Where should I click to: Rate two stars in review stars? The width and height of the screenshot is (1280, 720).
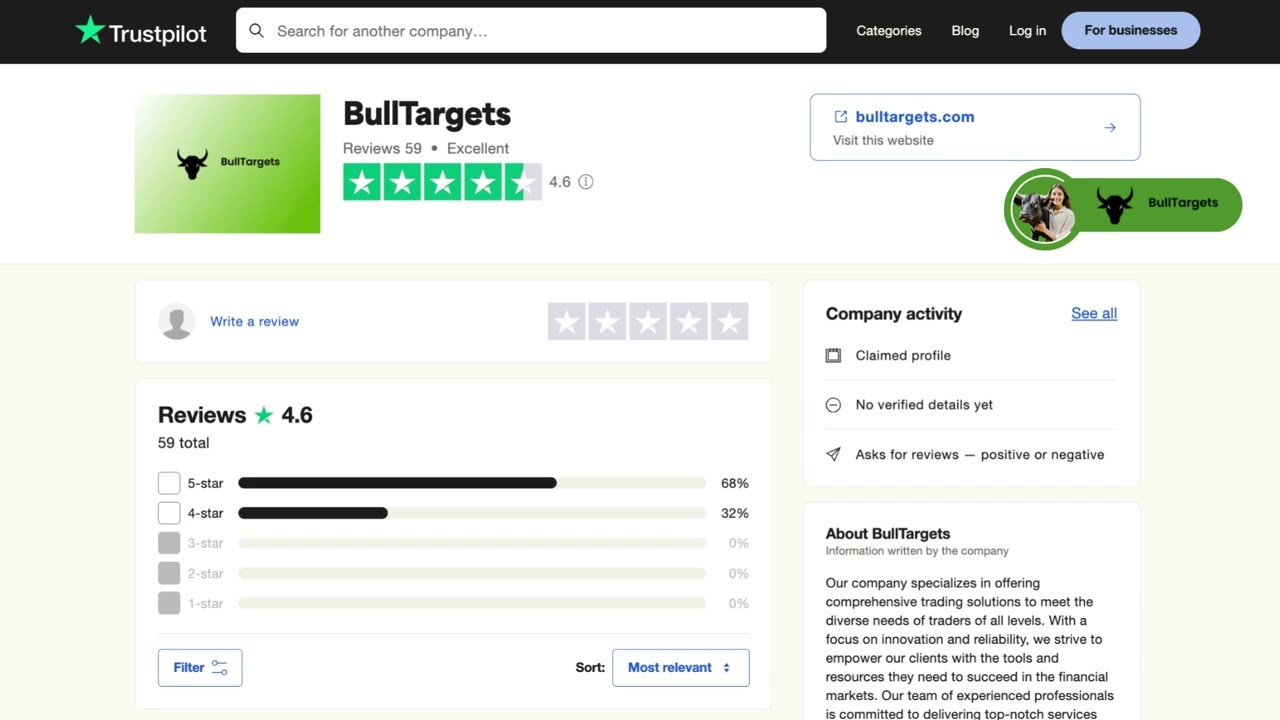pyautogui.click(x=608, y=322)
